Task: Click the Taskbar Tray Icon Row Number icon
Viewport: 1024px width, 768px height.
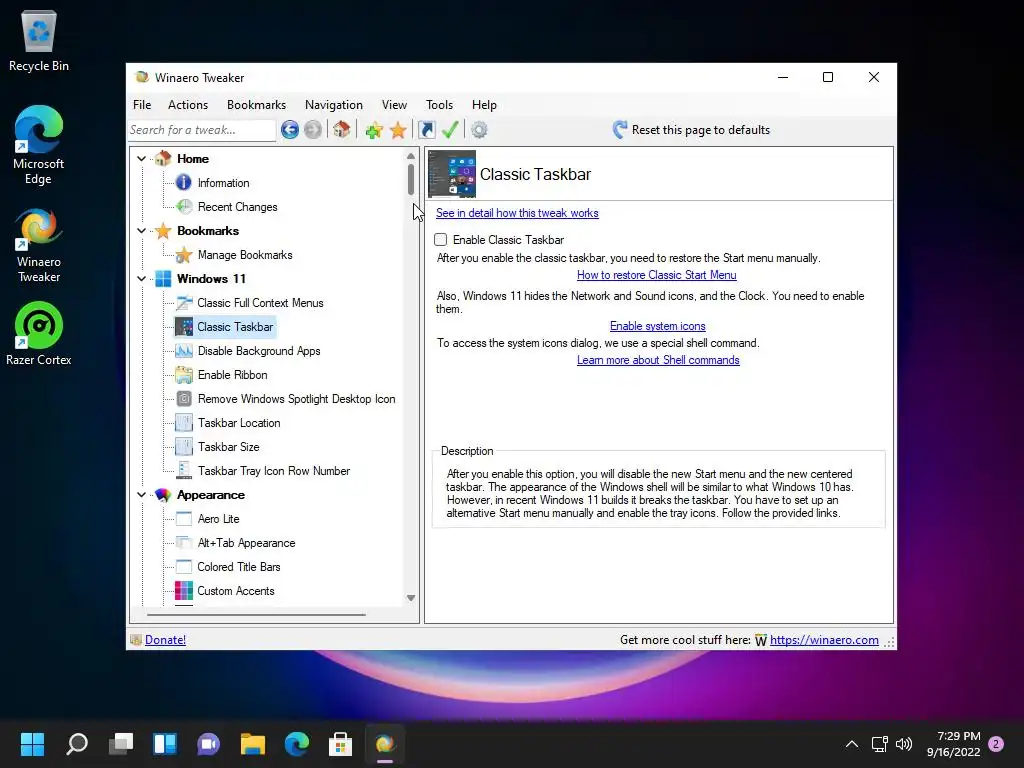Action: tap(184, 470)
